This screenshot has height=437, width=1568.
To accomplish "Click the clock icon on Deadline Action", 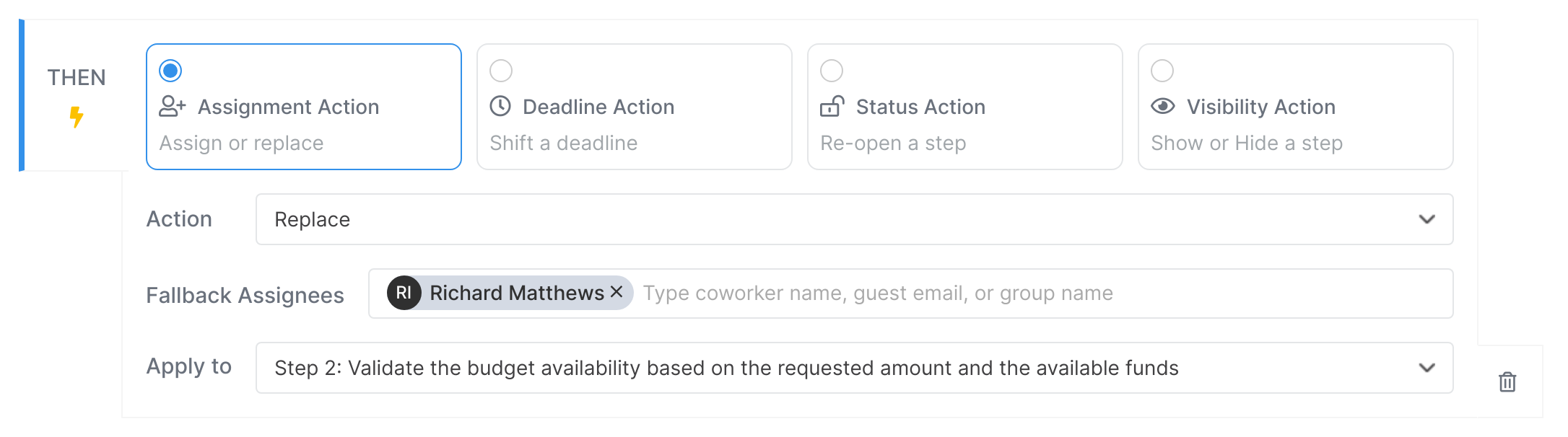I will tap(501, 106).
